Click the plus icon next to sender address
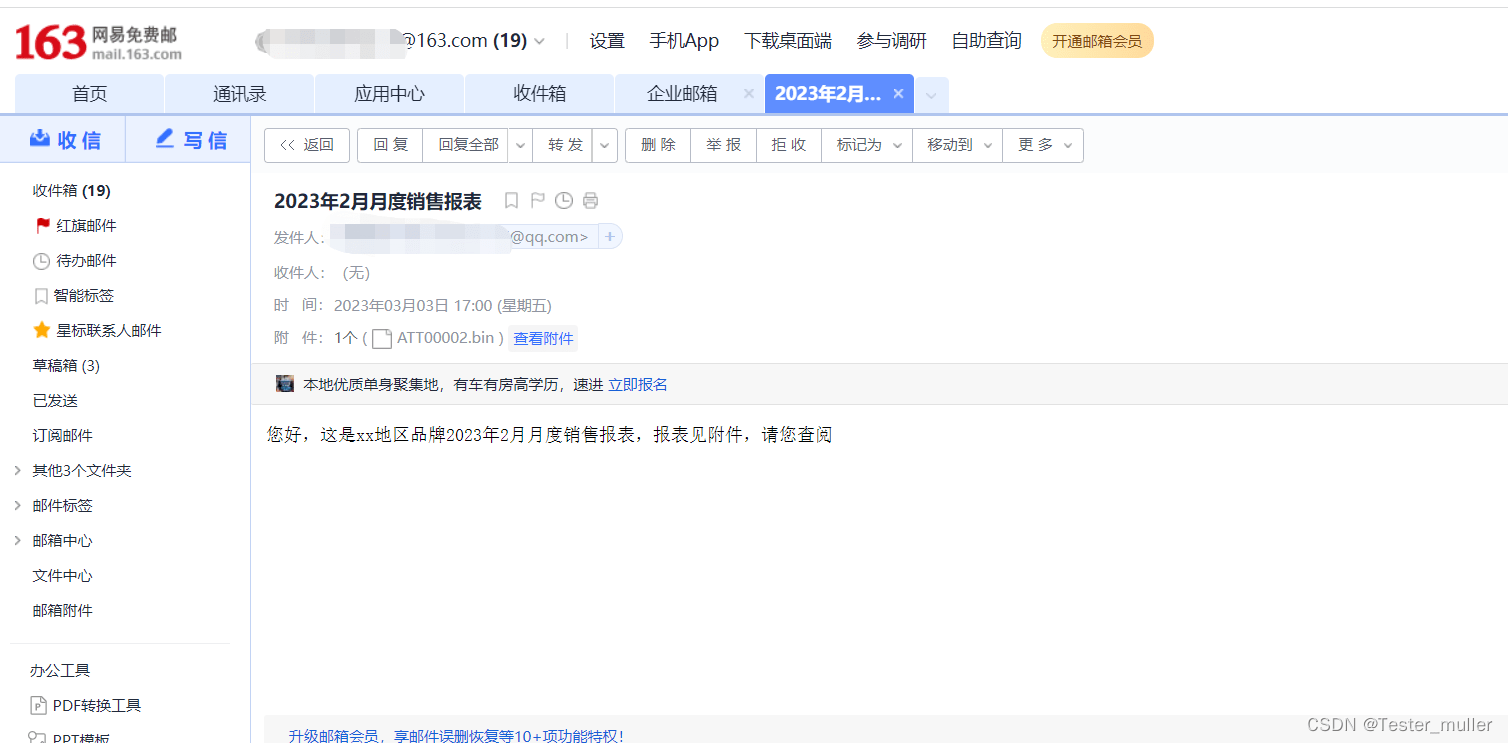This screenshot has width=1508, height=743. (x=610, y=236)
